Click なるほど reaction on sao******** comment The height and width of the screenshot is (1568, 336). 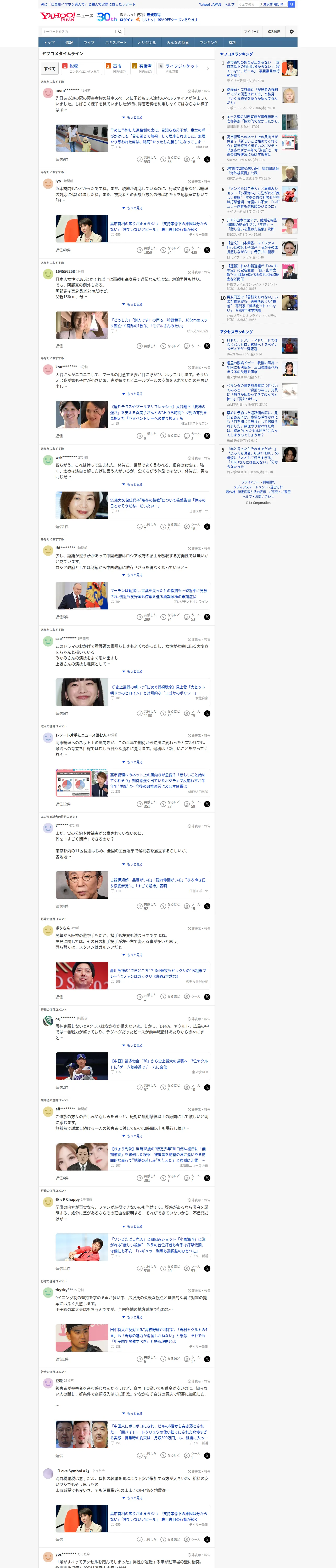[x=170, y=713]
